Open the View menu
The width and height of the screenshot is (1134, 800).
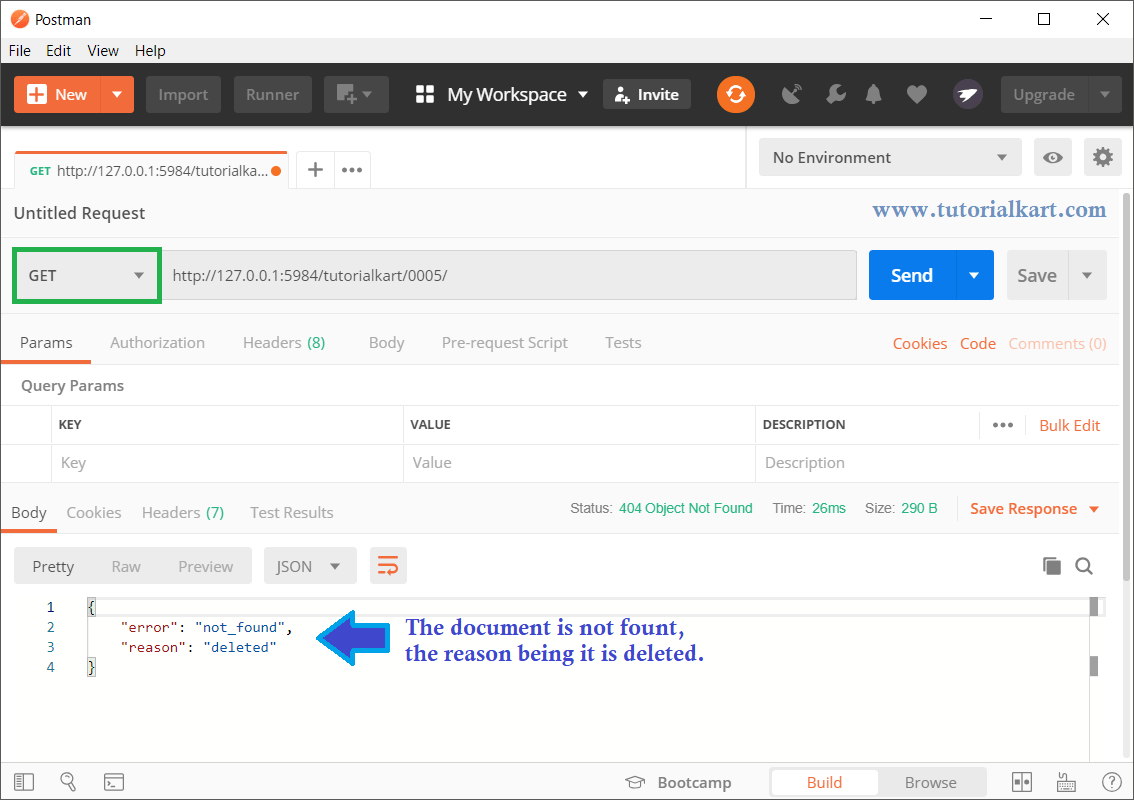point(103,50)
